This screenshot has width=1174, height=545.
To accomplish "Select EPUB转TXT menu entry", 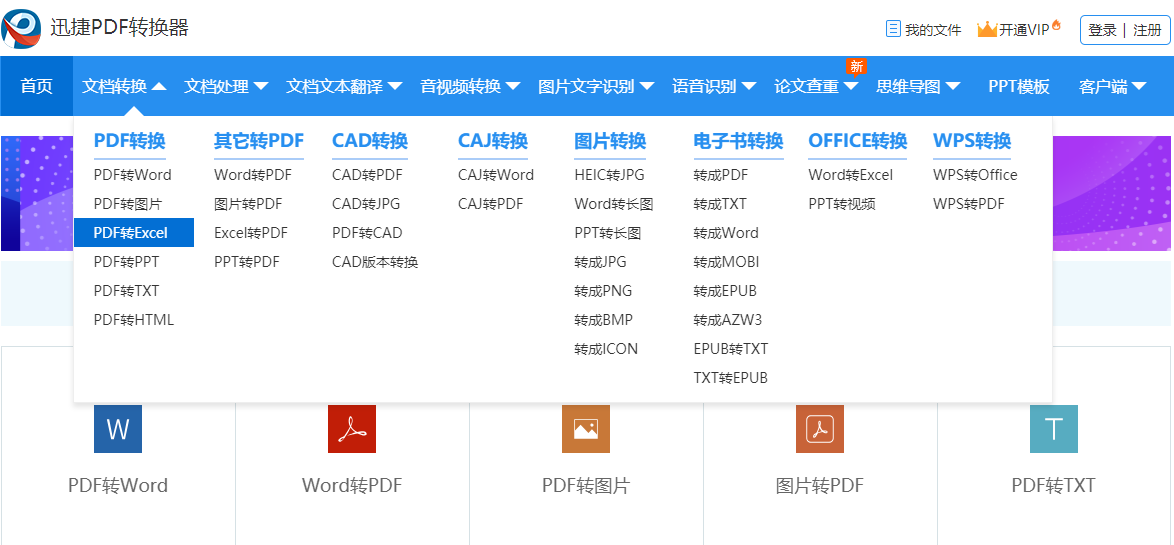I will tap(731, 349).
